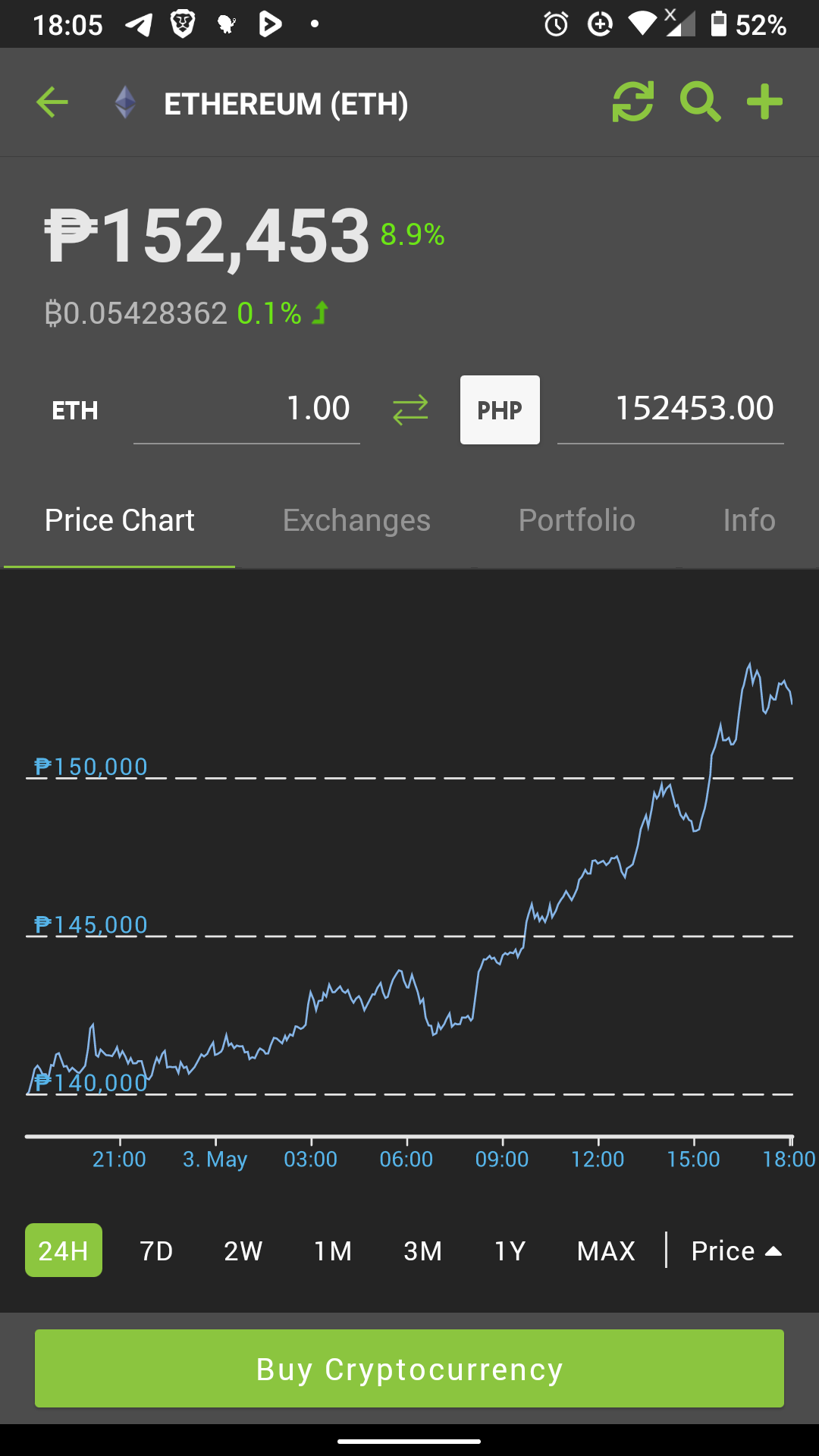This screenshot has height=1456, width=819.
Task: Select the MAX time range
Action: 606,1250
